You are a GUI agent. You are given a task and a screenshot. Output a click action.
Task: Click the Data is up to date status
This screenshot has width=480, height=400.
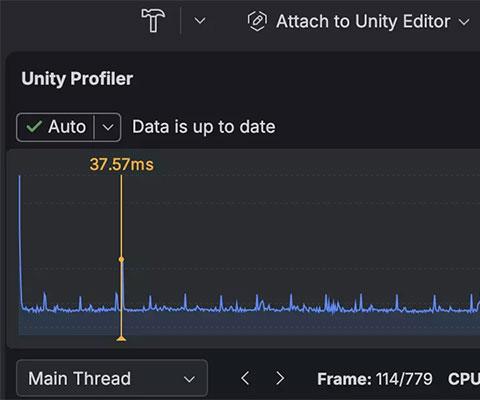[204, 127]
